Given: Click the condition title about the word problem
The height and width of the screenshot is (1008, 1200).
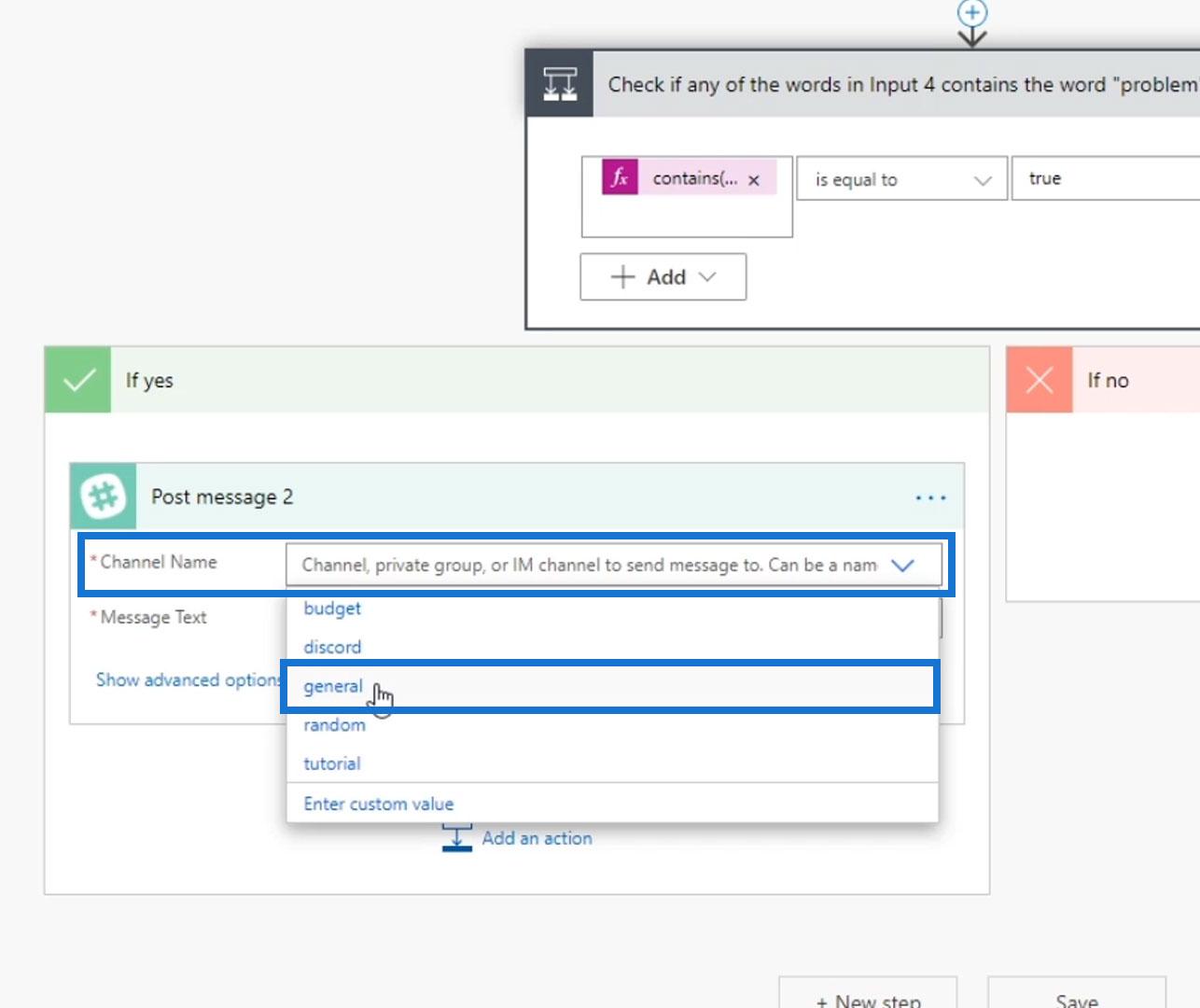Looking at the screenshot, I should tap(902, 84).
